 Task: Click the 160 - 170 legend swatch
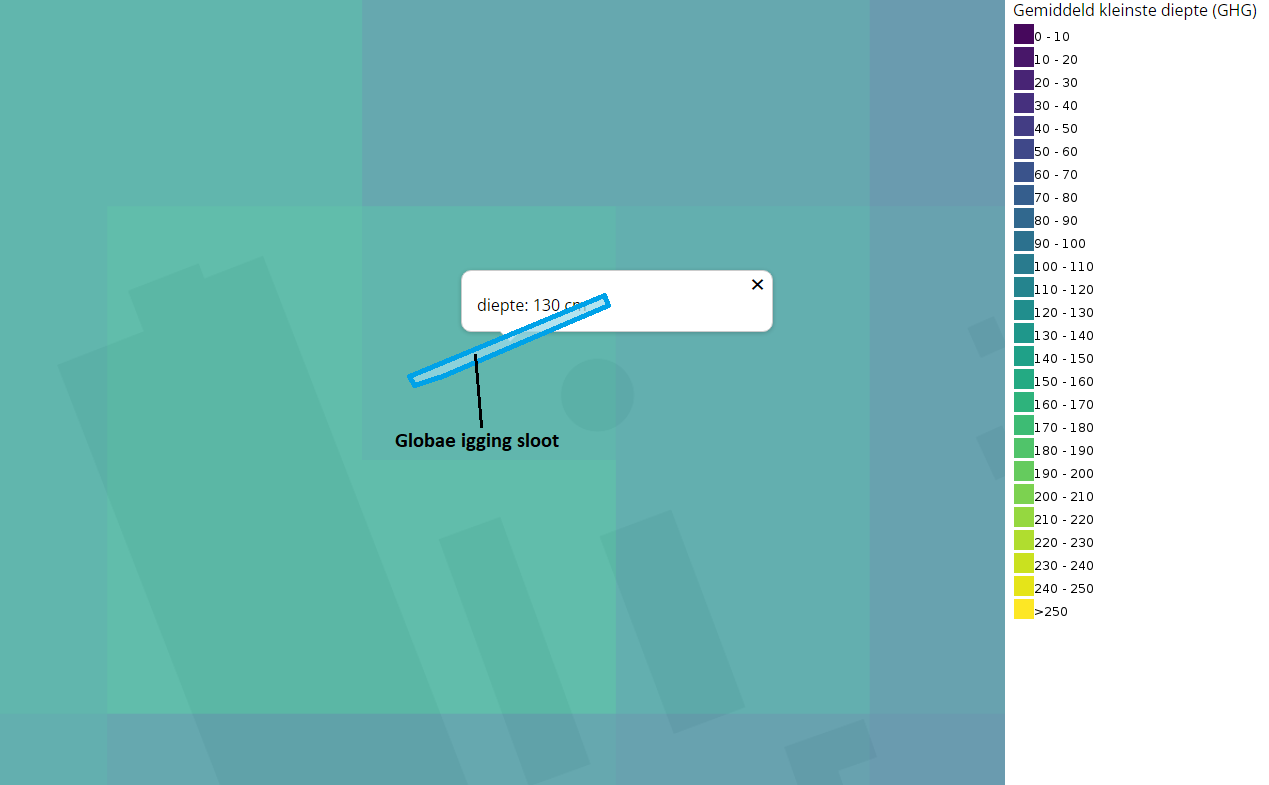click(1024, 402)
